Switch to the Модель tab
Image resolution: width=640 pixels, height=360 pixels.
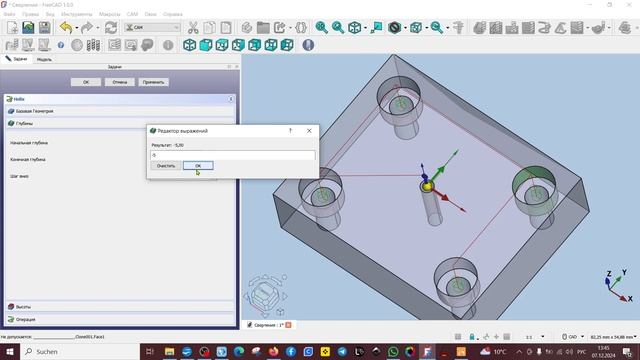click(x=44, y=59)
